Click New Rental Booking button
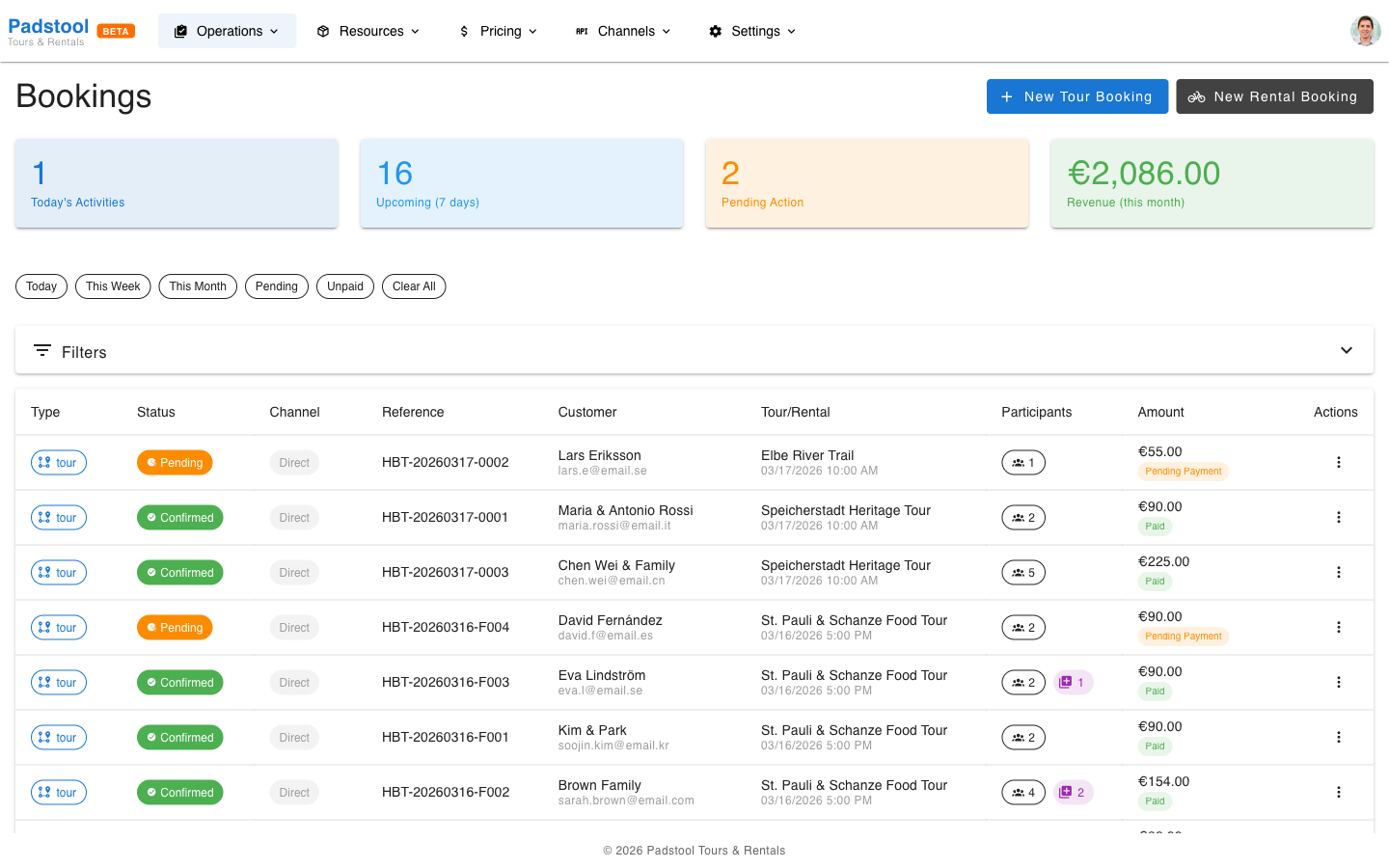Screen dimensions: 1389x868 [x=1274, y=96]
